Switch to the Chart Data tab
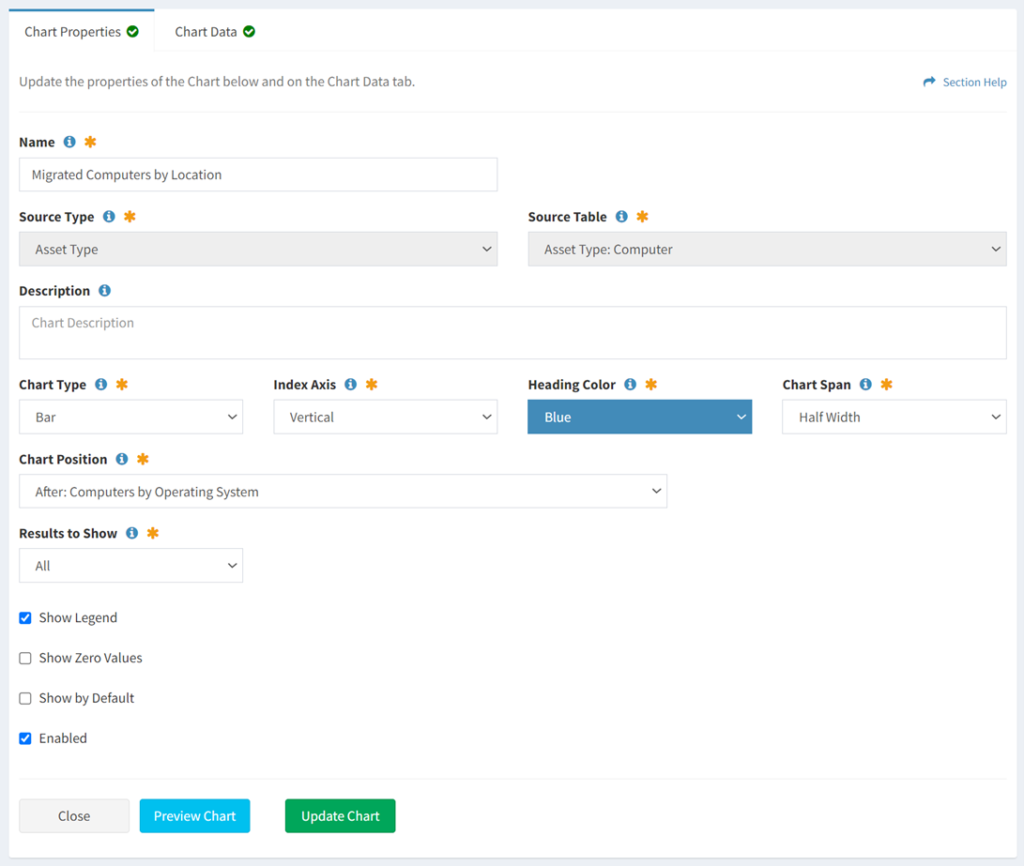This screenshot has height=866, width=1024. tap(205, 31)
